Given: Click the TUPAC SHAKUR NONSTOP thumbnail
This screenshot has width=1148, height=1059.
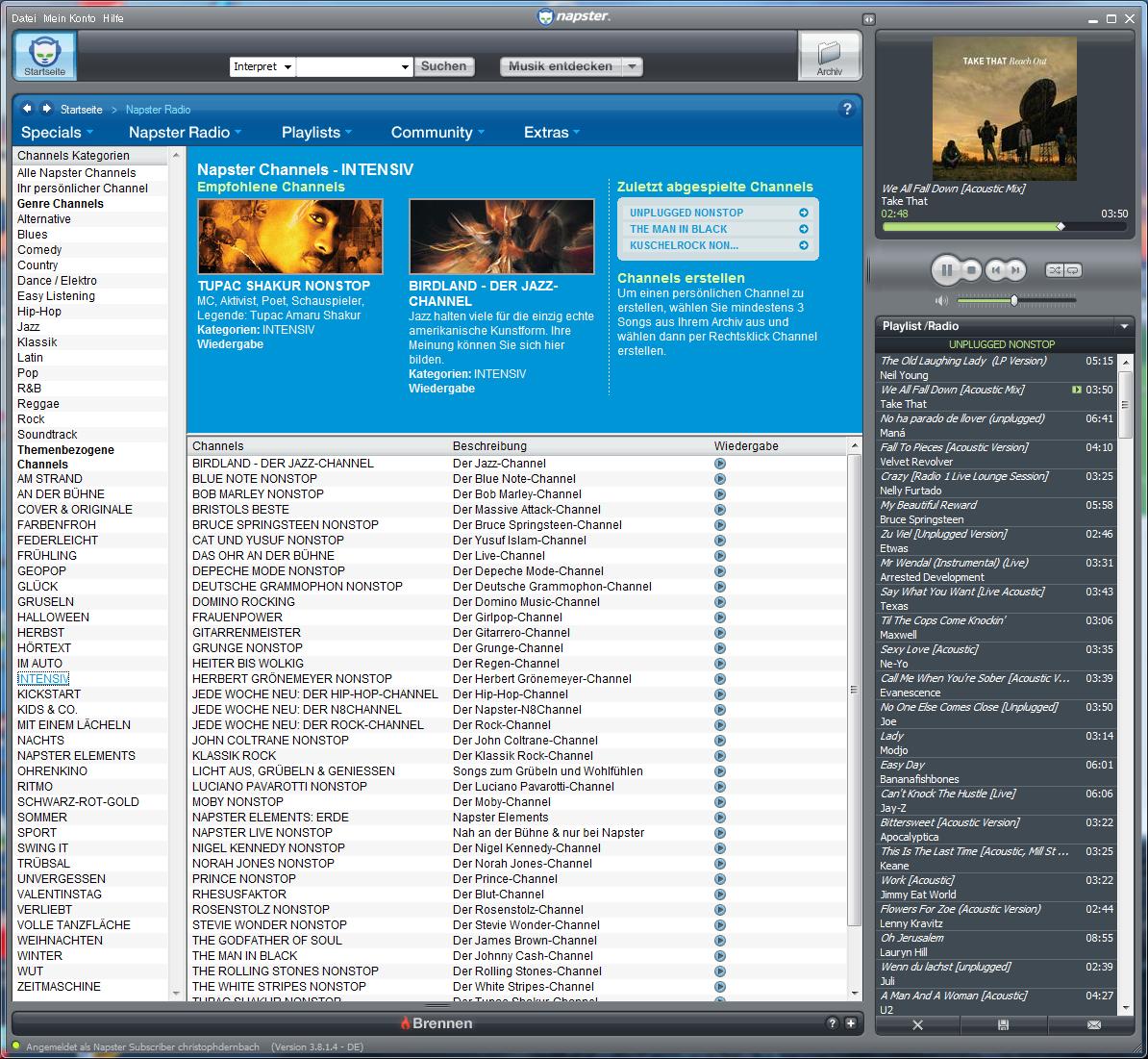Looking at the screenshot, I should [x=290, y=237].
